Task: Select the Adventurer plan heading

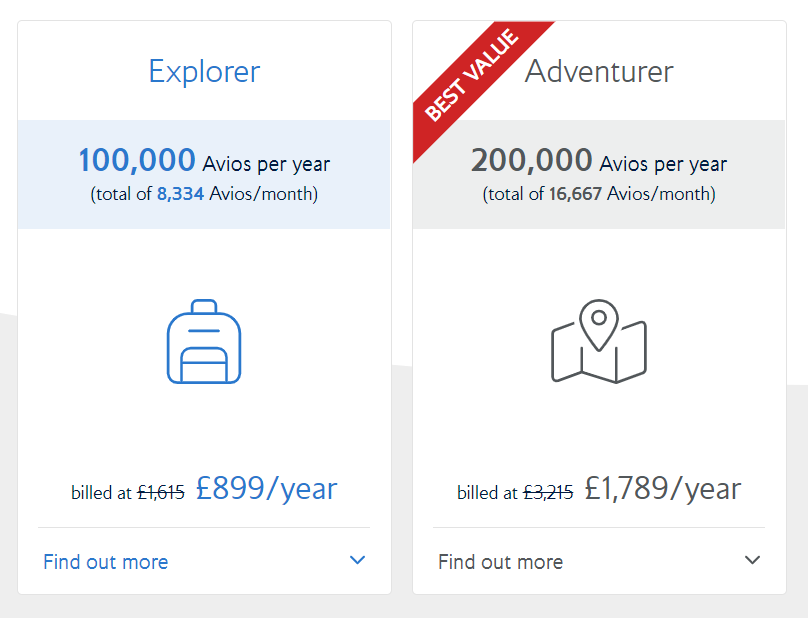Action: pos(599,71)
